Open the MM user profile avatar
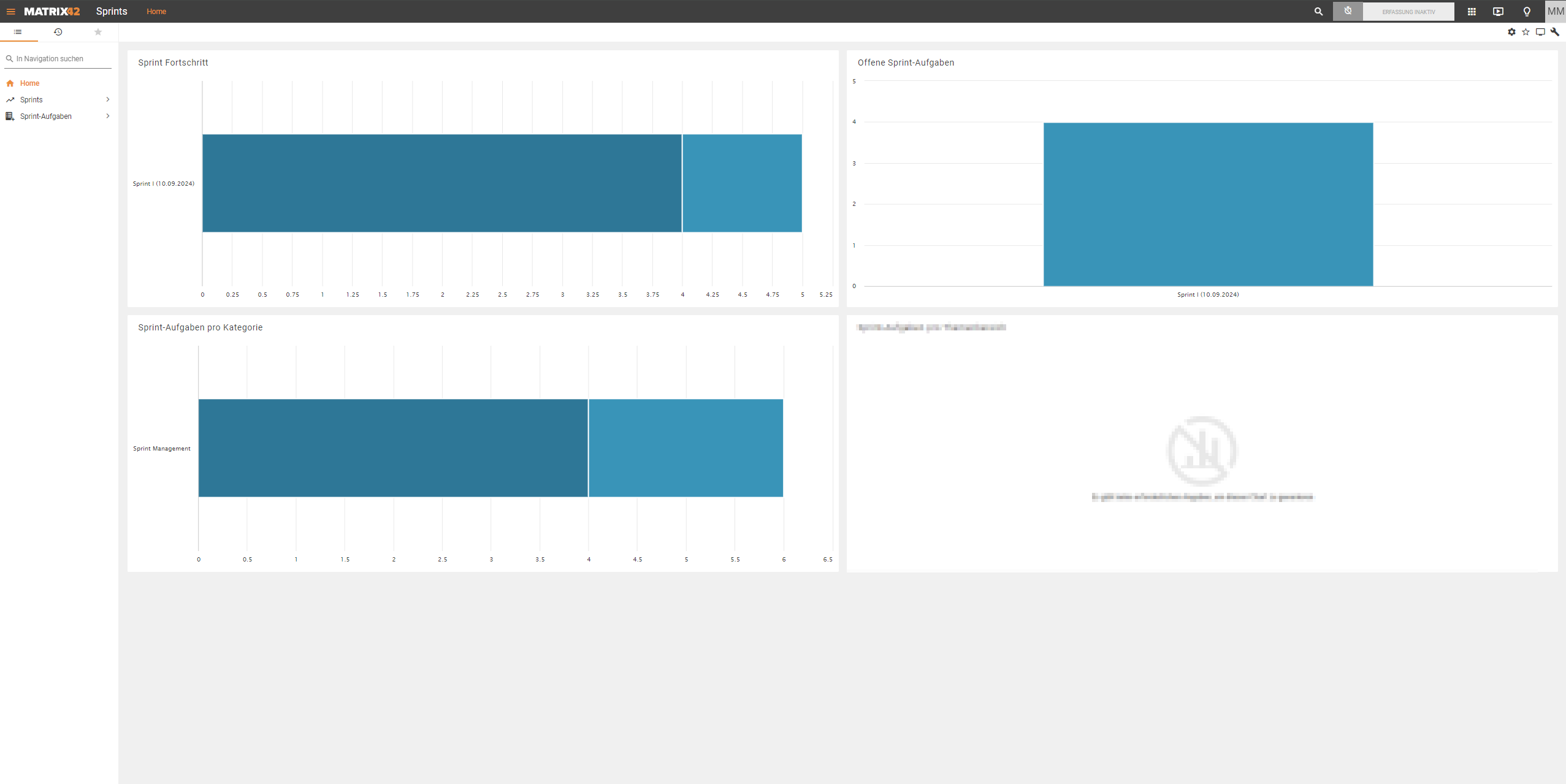The image size is (1566, 784). pos(1556,11)
